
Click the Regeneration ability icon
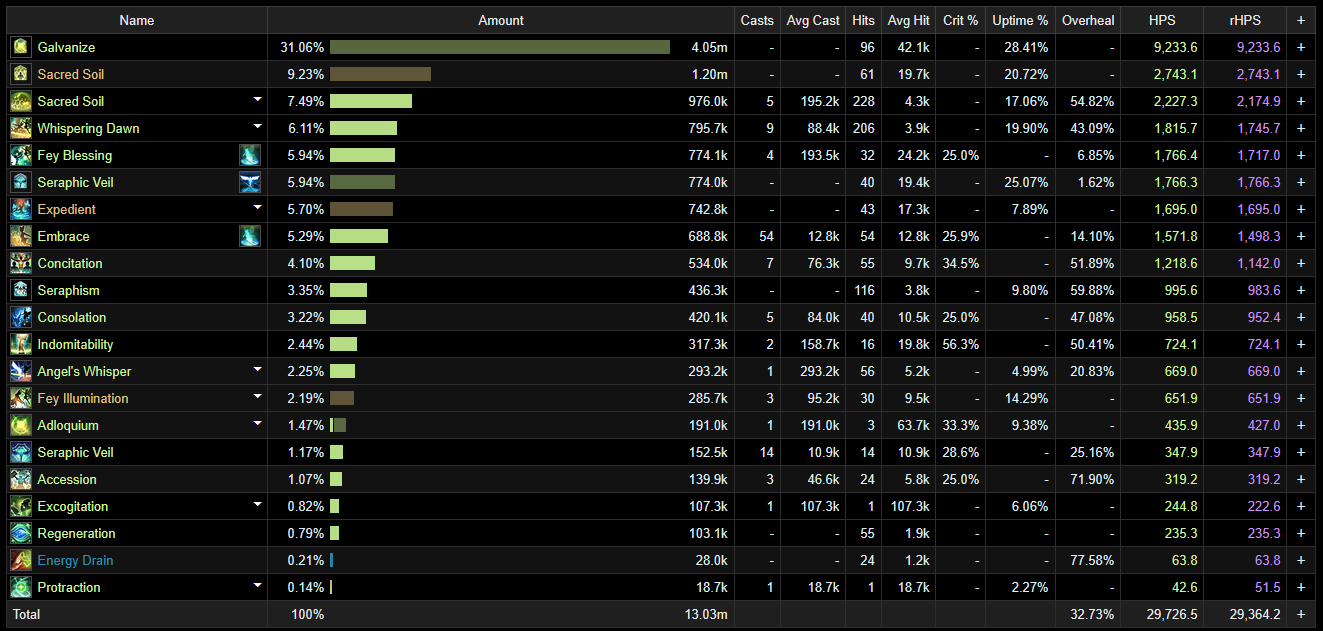(x=21, y=533)
